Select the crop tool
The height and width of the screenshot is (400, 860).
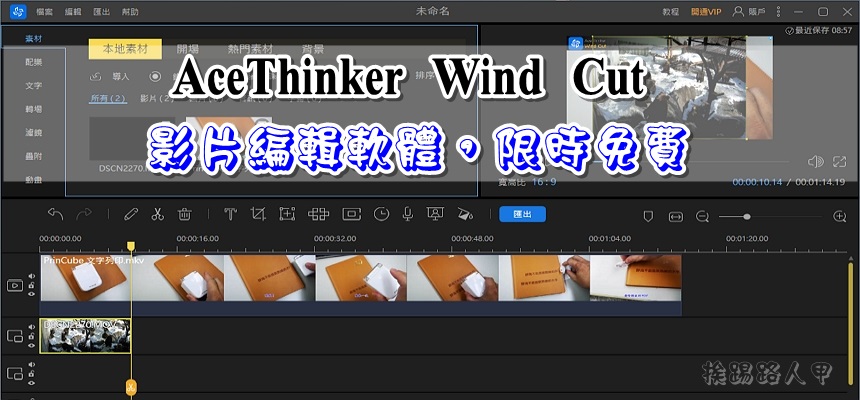click(258, 215)
